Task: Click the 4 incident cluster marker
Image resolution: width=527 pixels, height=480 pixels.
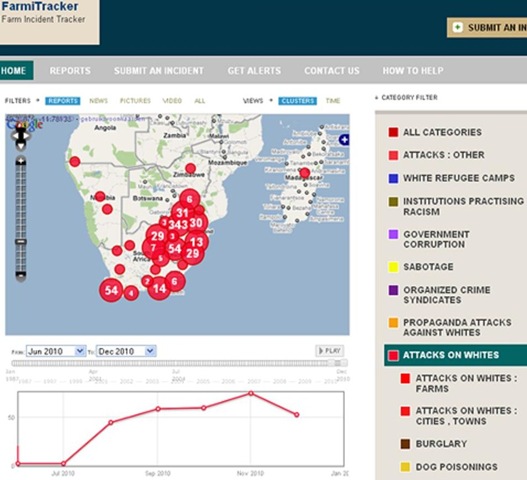Action: pyautogui.click(x=131, y=293)
